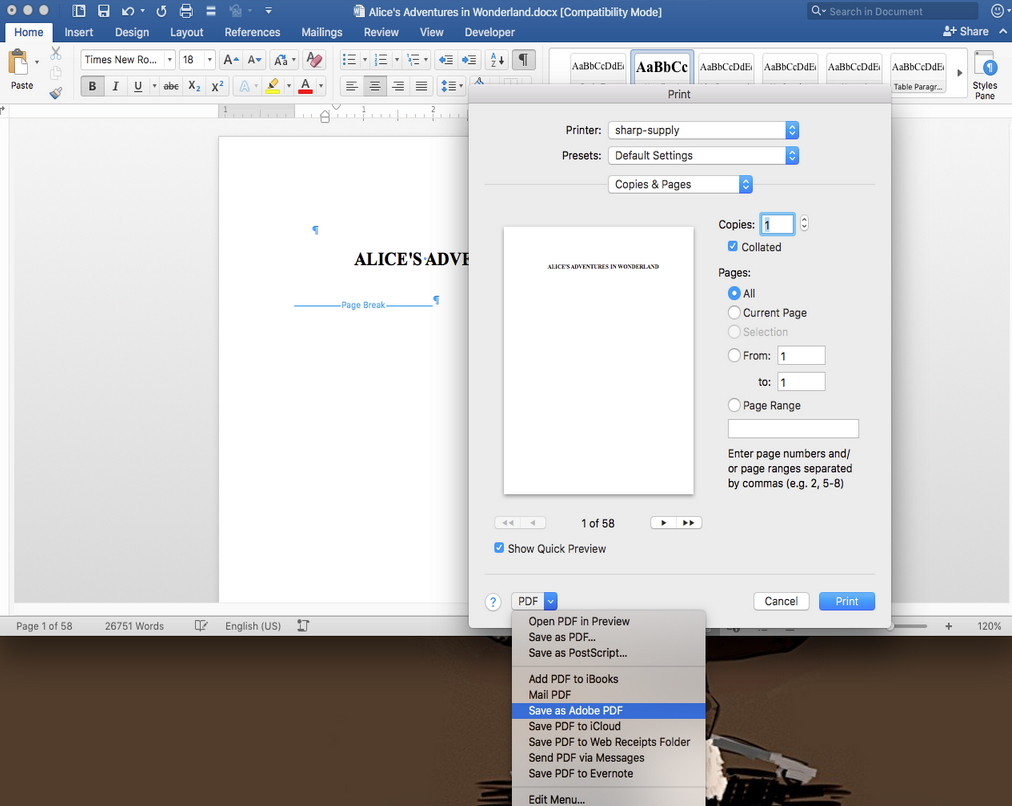1012x806 pixels.
Task: Apply red font color swatch
Action: [x=306, y=86]
